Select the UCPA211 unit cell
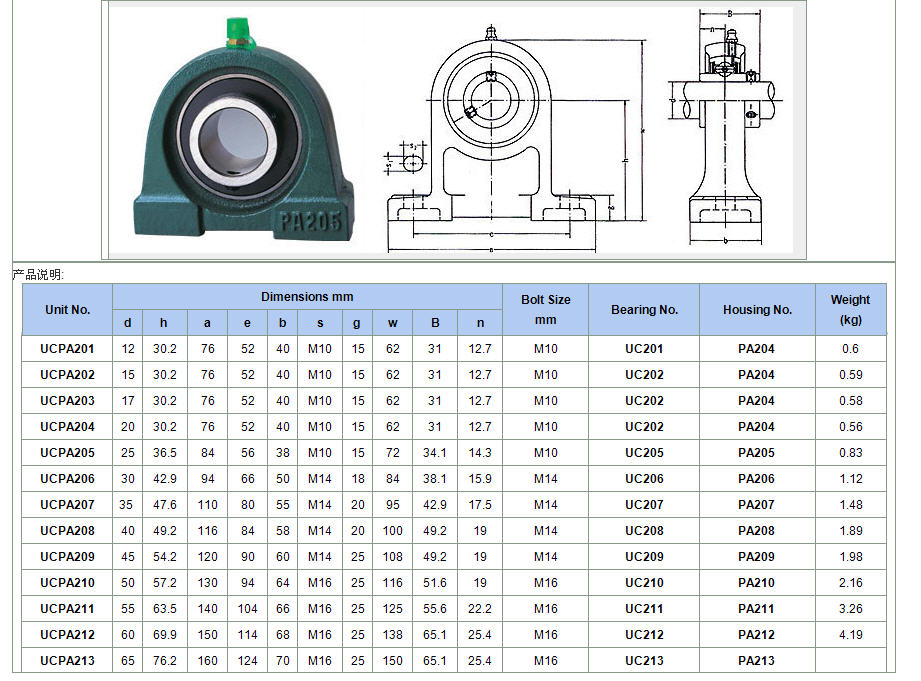 coord(68,608)
